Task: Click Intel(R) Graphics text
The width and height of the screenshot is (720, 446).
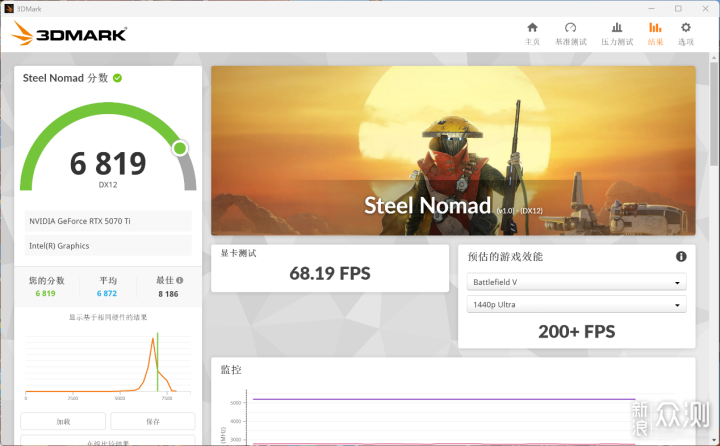Action: click(x=59, y=246)
